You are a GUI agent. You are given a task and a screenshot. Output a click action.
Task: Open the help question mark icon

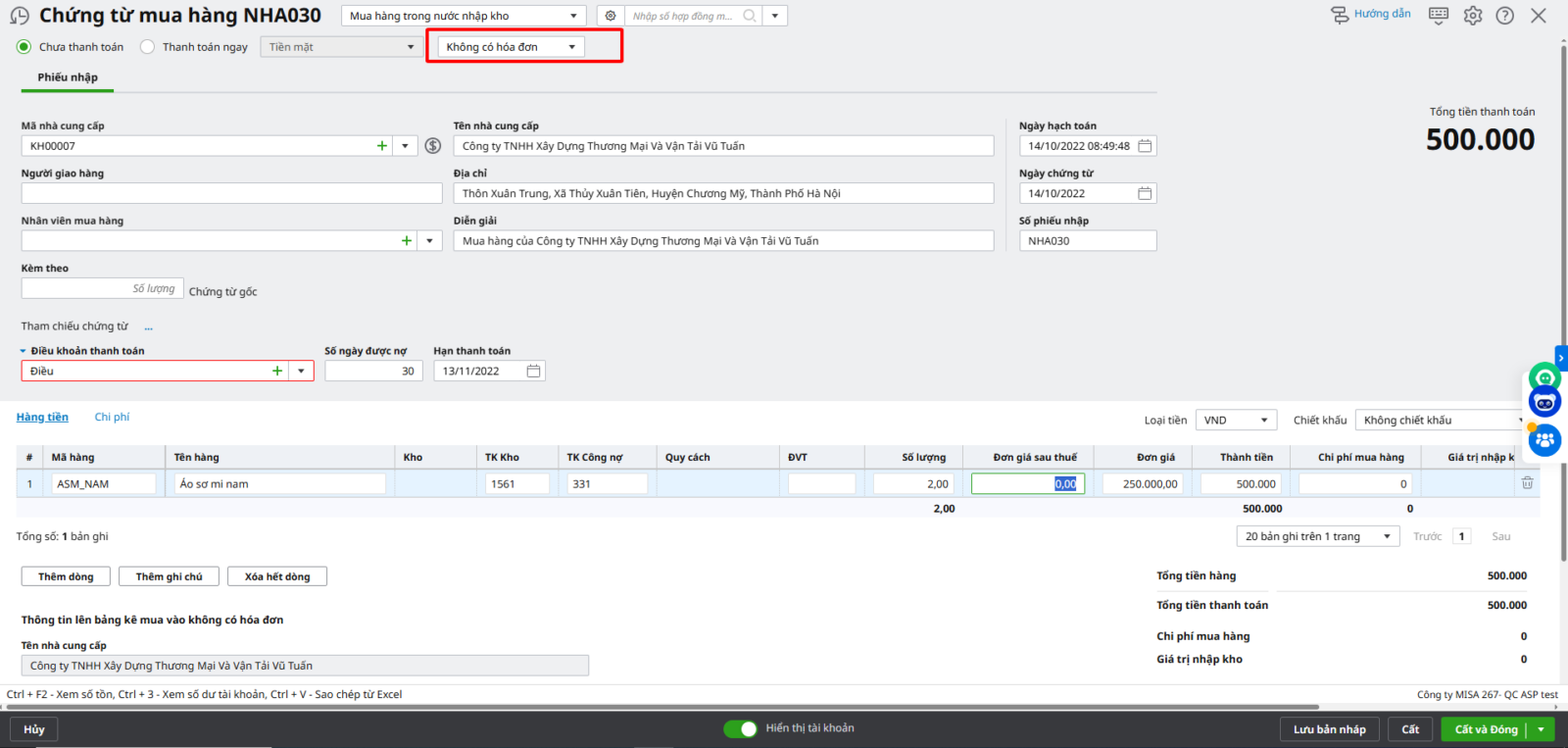tap(1504, 16)
